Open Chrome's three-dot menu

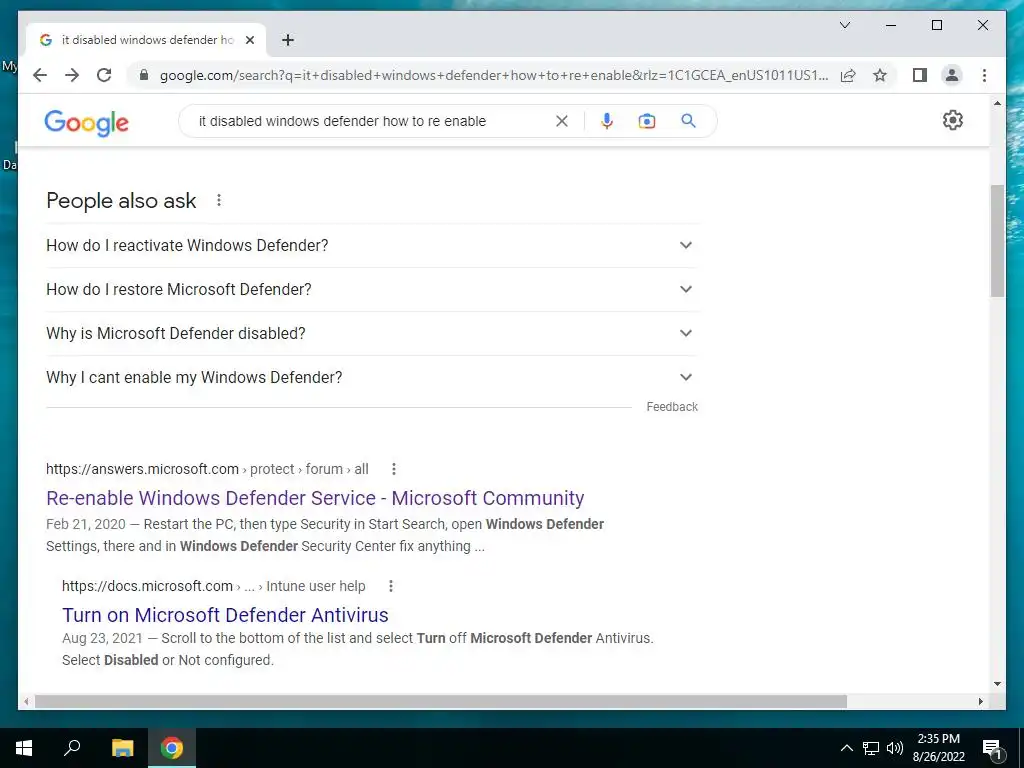[x=984, y=75]
